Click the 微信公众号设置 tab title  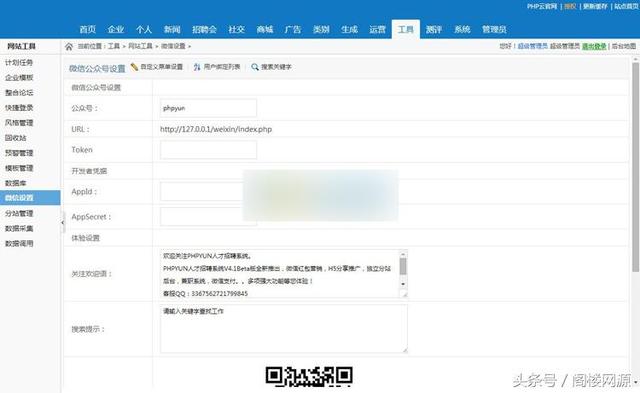[97, 69]
